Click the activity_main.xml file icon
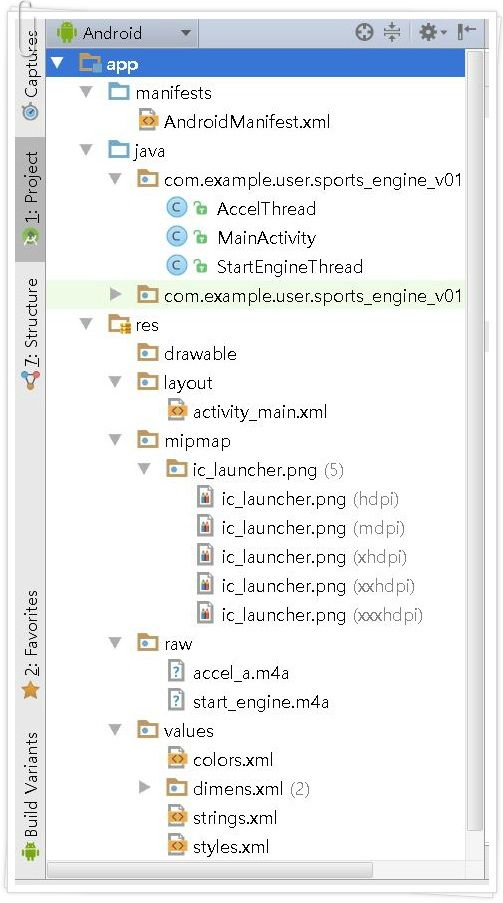This screenshot has height=903, width=503. (x=177, y=411)
